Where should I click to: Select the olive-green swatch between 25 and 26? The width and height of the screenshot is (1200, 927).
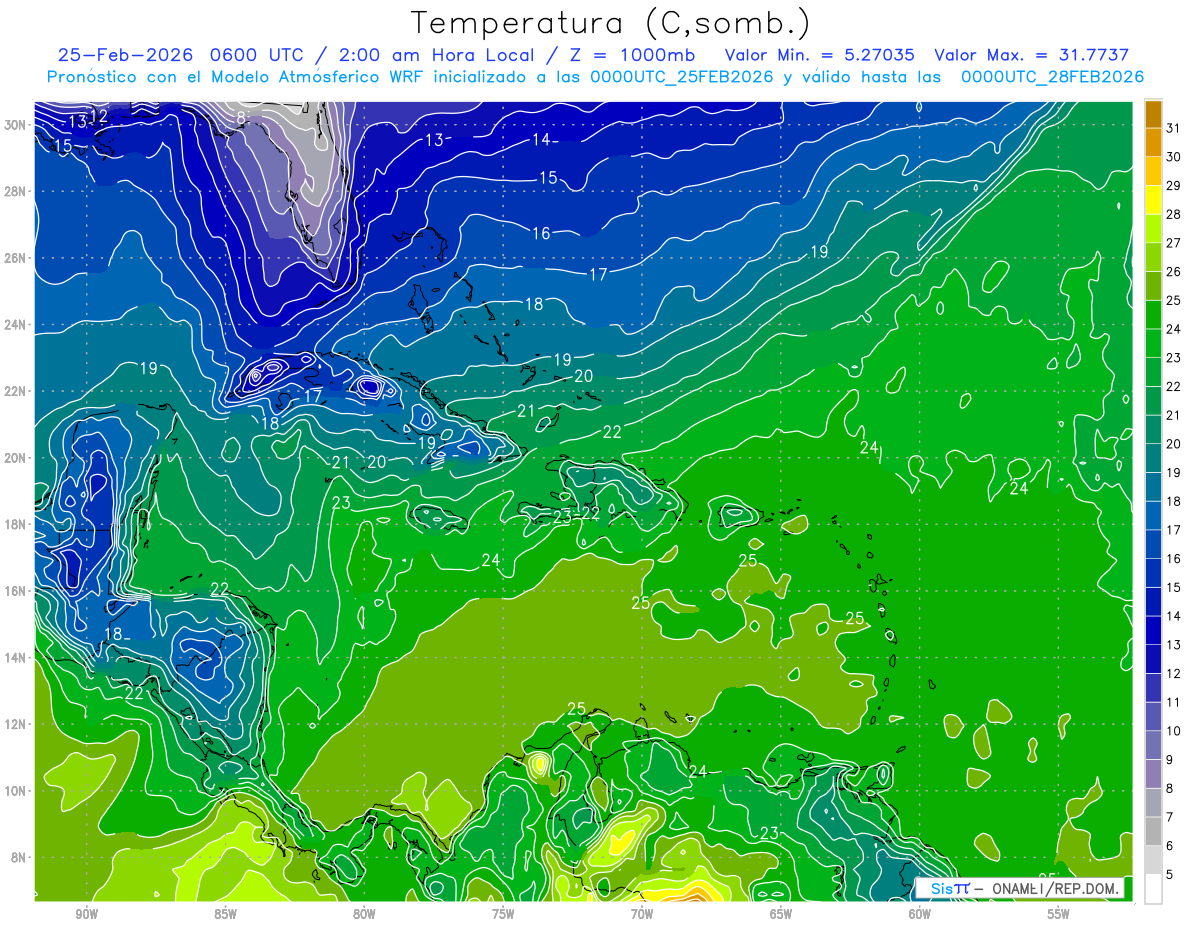(x=1153, y=286)
